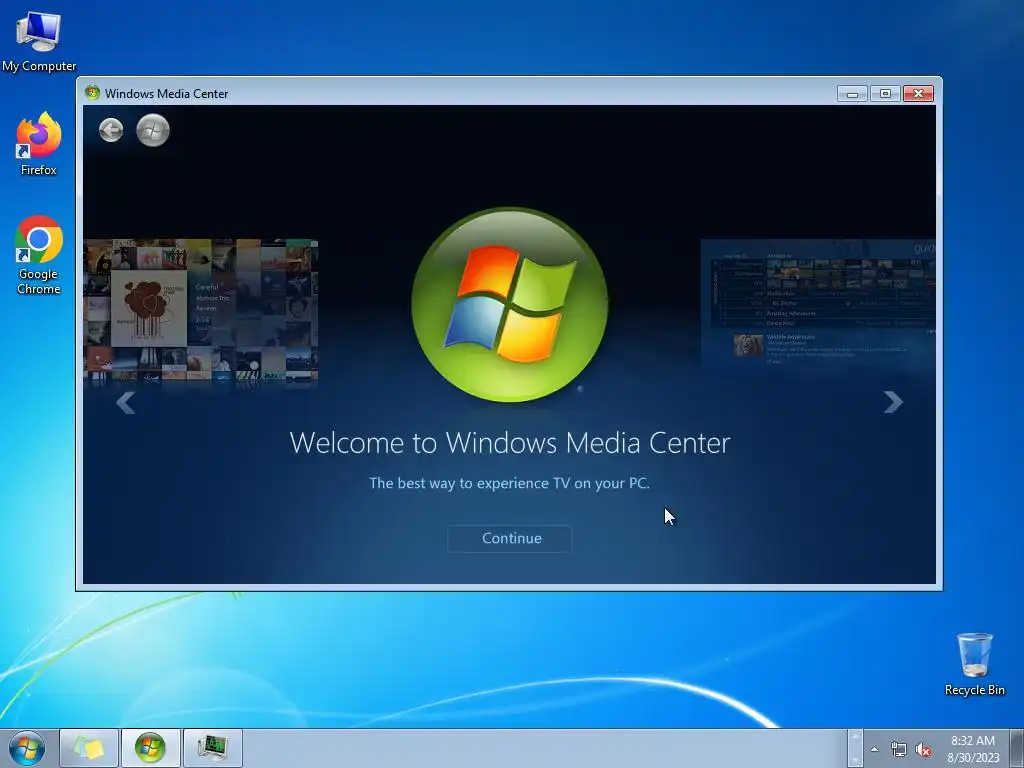Open the Media Center green start button

[153, 130]
